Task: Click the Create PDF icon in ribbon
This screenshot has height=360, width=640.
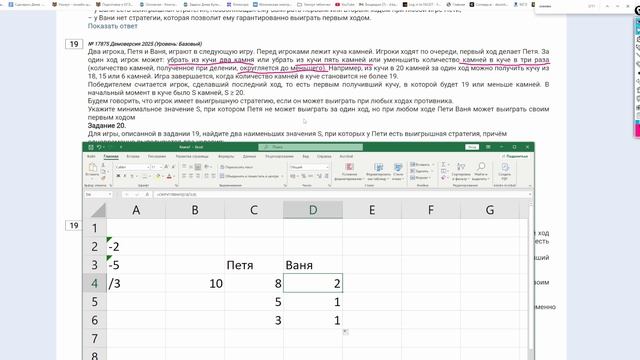Action: click(505, 167)
